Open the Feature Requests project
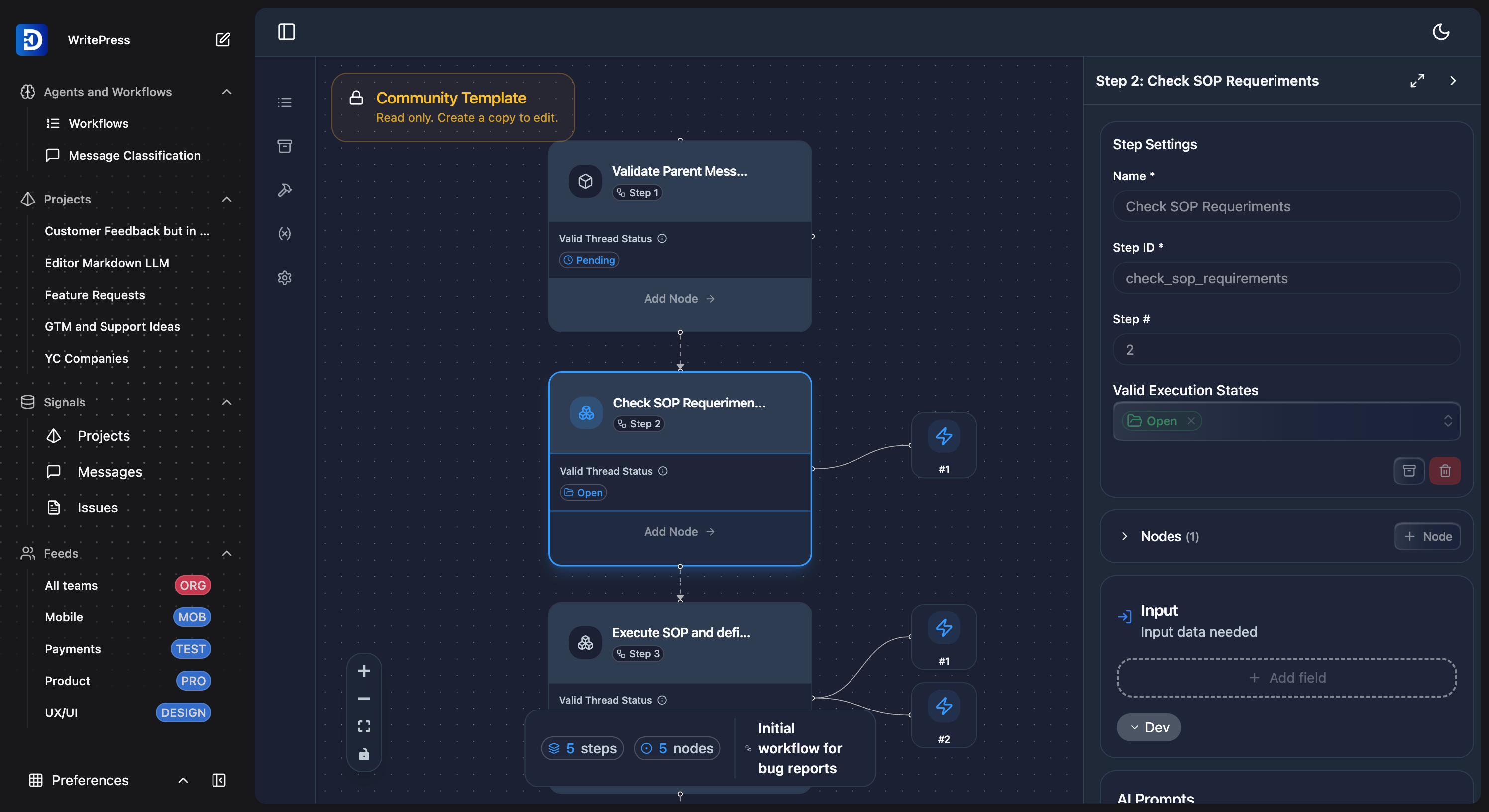 (x=95, y=294)
